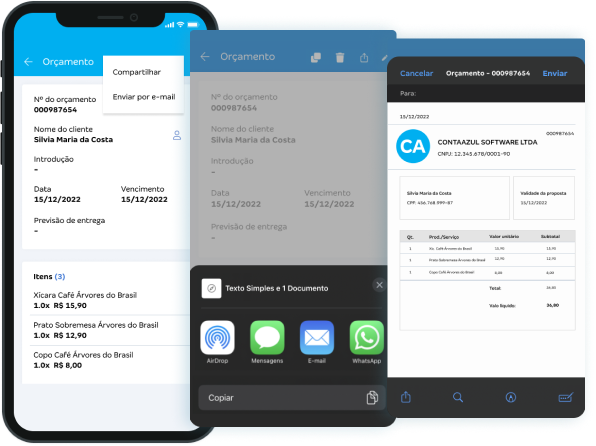Tap the Para recipient field
Image resolution: width=596 pixels, height=446 pixels.
point(486,93)
